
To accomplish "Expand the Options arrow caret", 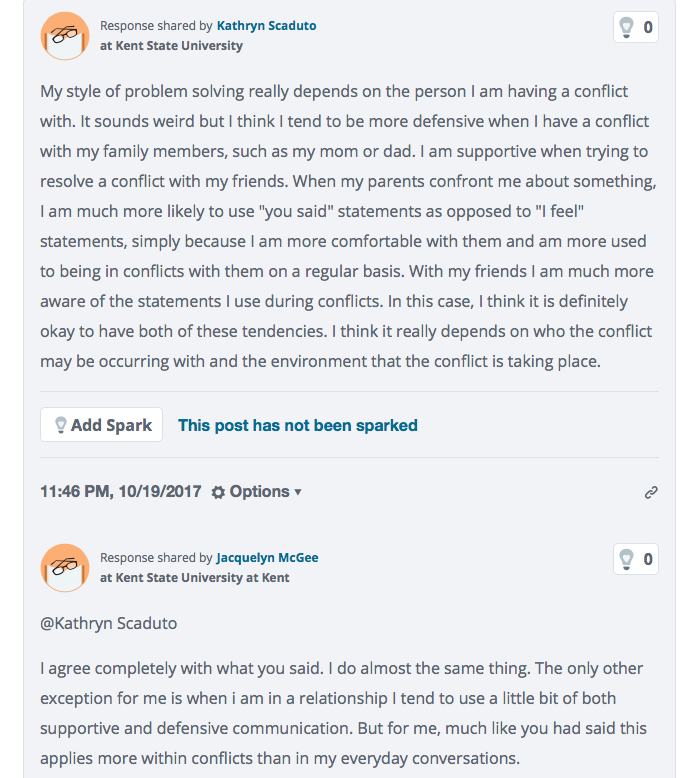I will click(x=298, y=492).
